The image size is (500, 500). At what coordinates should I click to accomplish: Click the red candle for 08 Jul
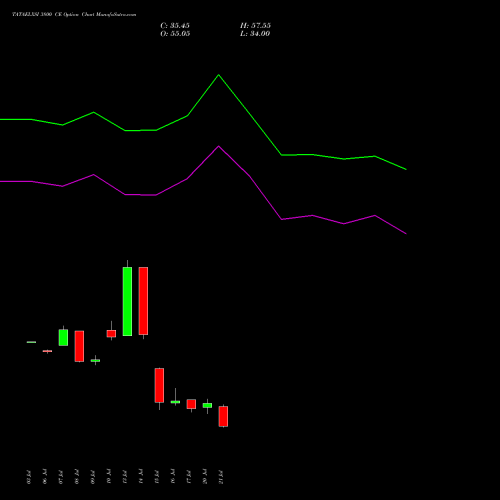pos(79,346)
